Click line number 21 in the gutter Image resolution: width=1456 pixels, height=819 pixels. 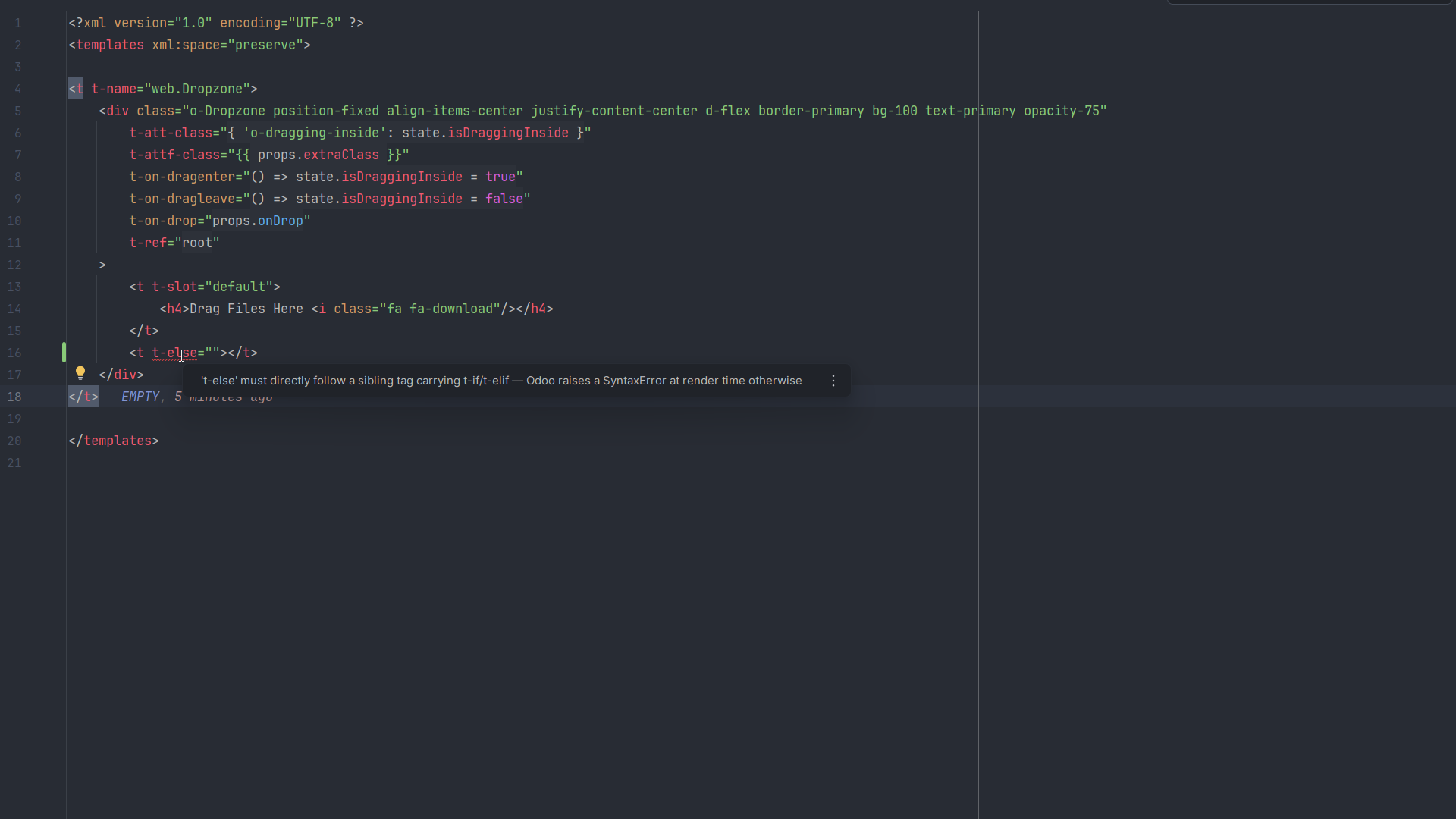click(14, 463)
